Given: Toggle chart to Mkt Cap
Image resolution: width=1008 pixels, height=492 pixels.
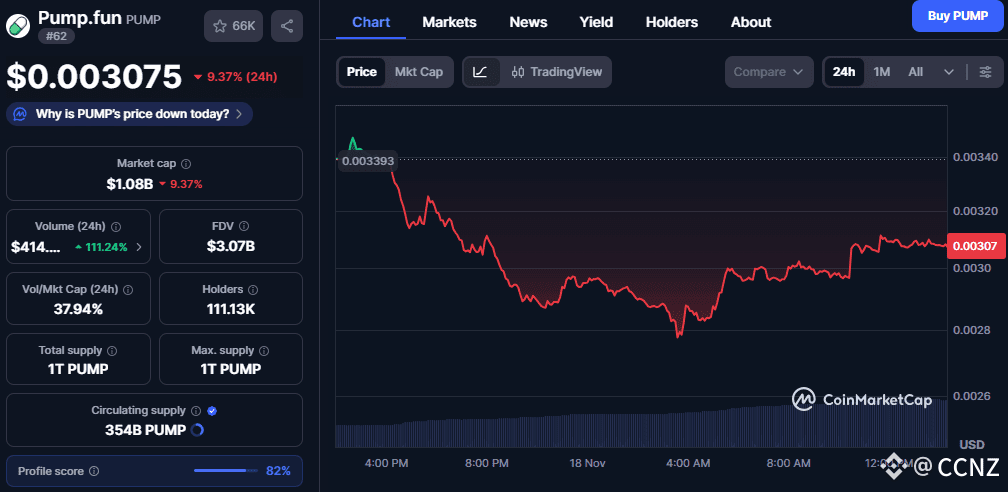Looking at the screenshot, I should [419, 72].
